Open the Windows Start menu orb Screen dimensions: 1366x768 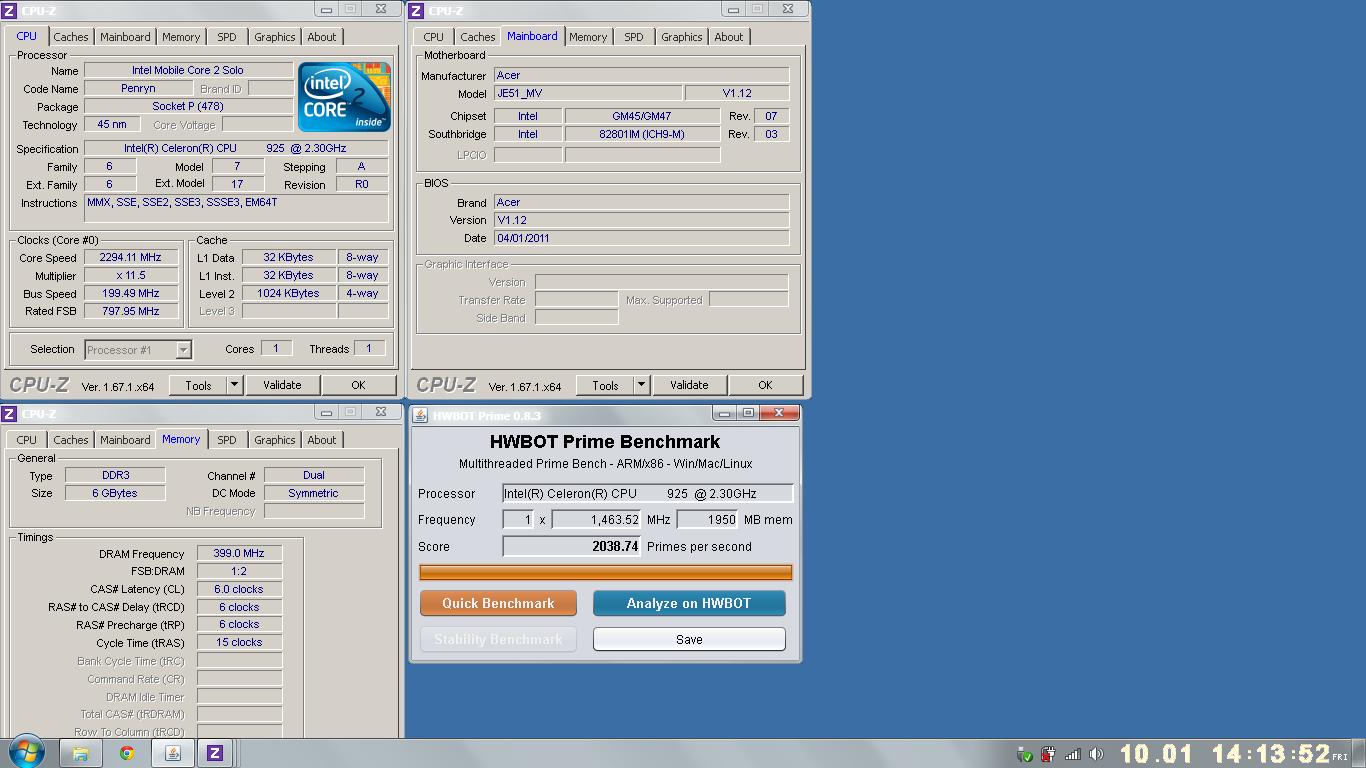pyautogui.click(x=26, y=753)
